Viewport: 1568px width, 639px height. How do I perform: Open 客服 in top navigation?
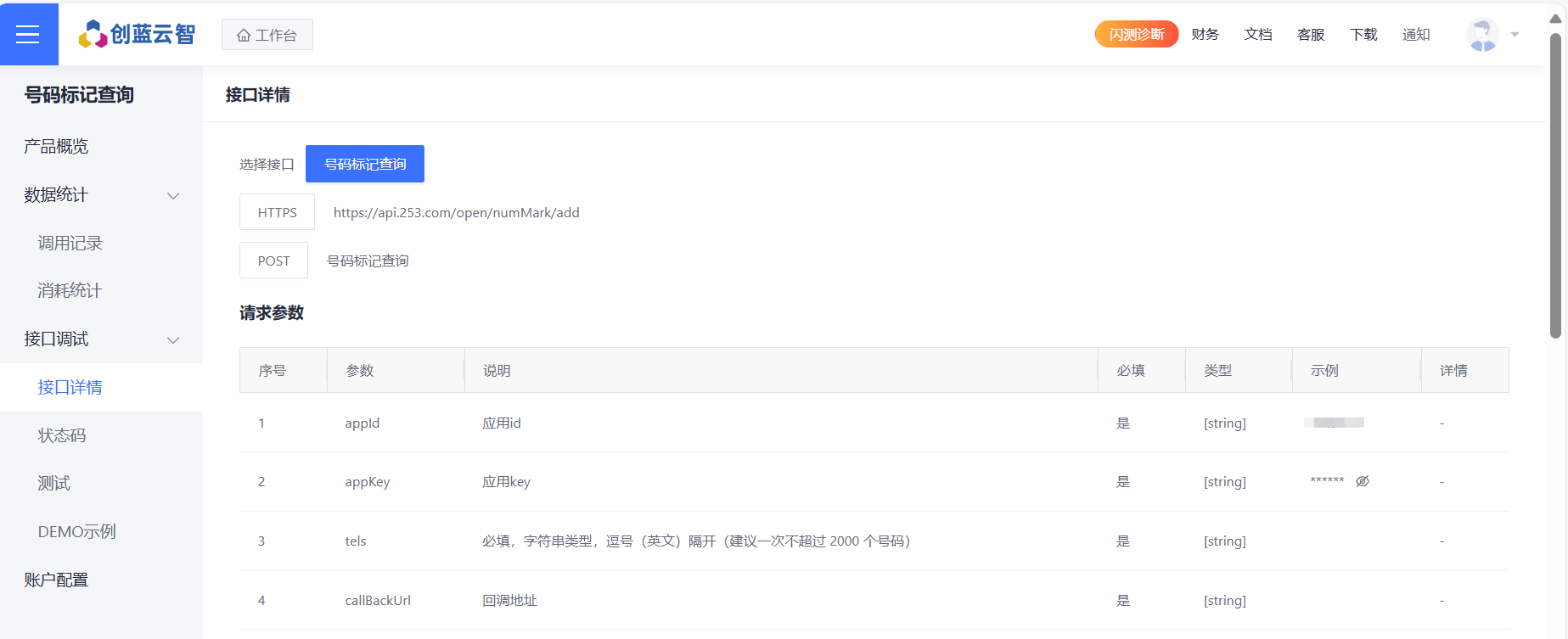click(x=1311, y=34)
